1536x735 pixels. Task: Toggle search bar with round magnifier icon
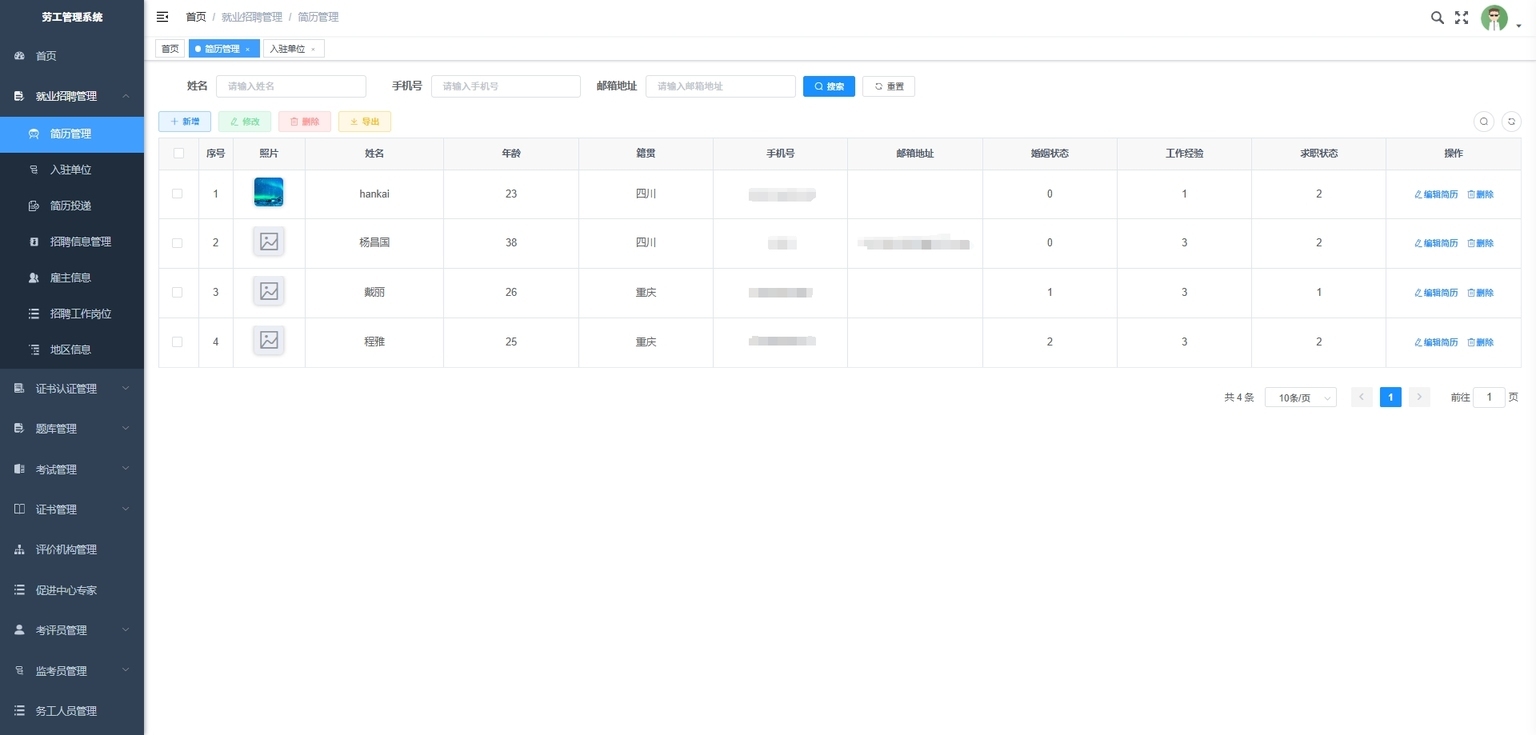(x=1484, y=121)
